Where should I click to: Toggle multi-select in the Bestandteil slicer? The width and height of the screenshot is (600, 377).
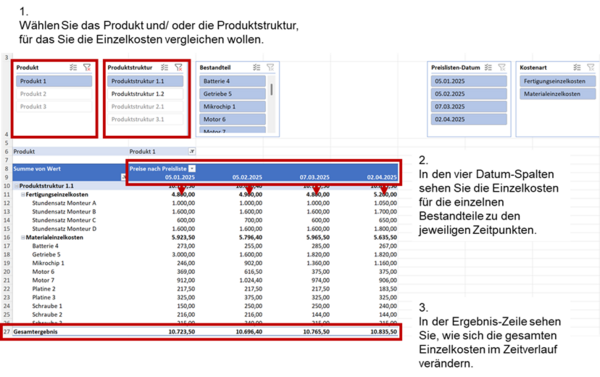[256, 67]
